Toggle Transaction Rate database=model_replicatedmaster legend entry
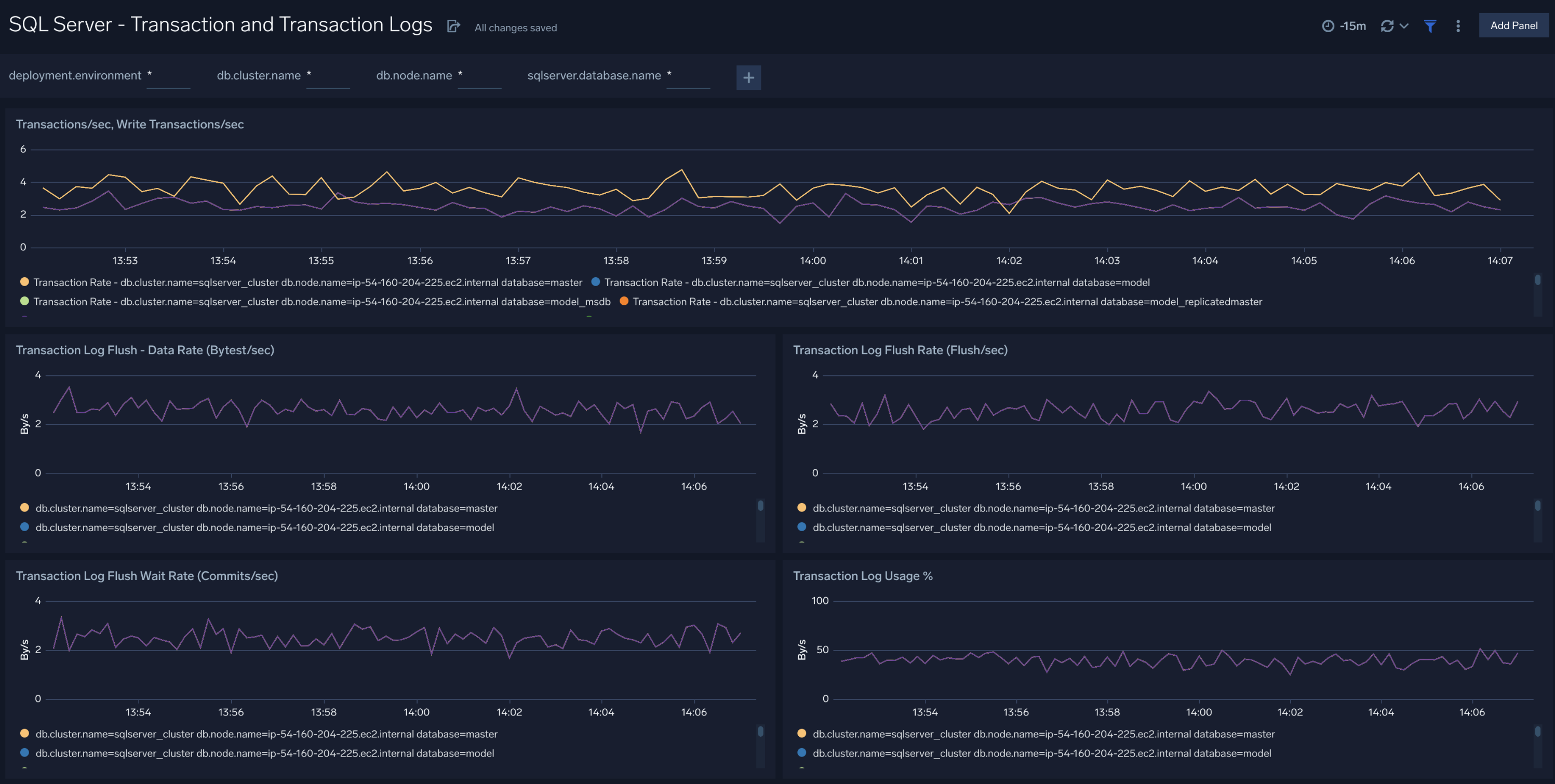This screenshot has height=784, width=1555. point(941,301)
